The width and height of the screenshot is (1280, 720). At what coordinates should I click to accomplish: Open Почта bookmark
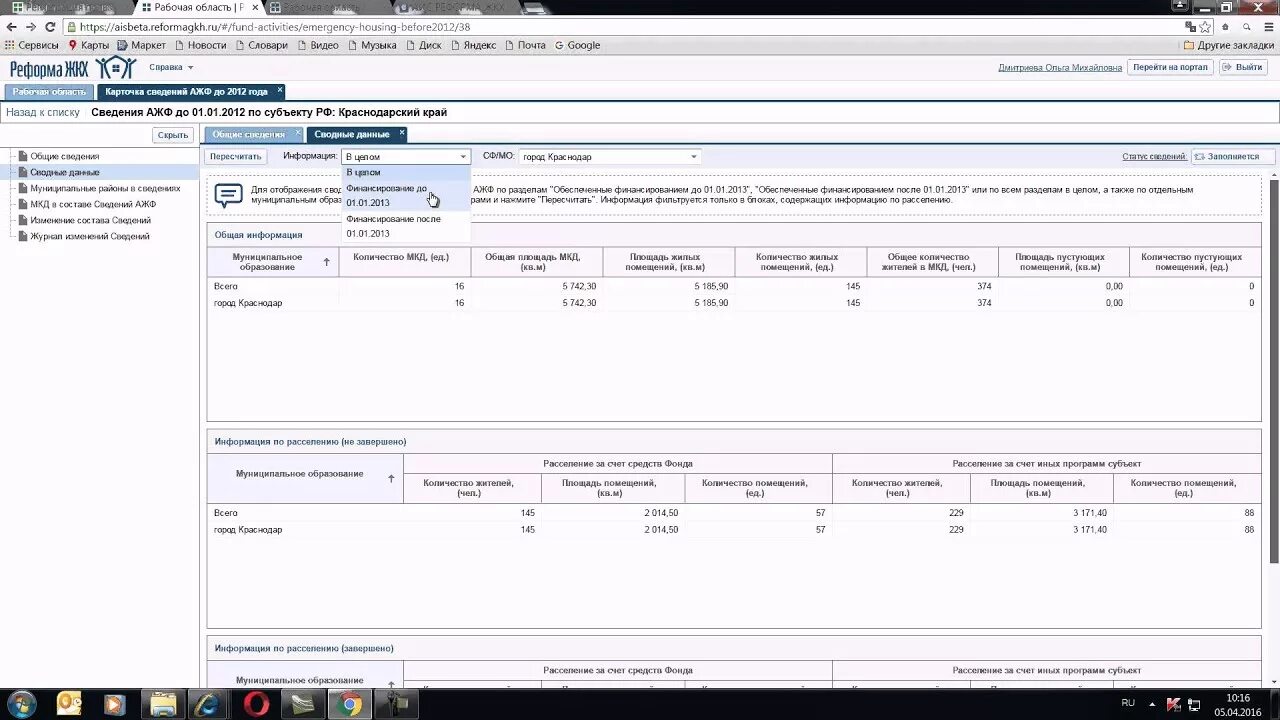(x=525, y=45)
